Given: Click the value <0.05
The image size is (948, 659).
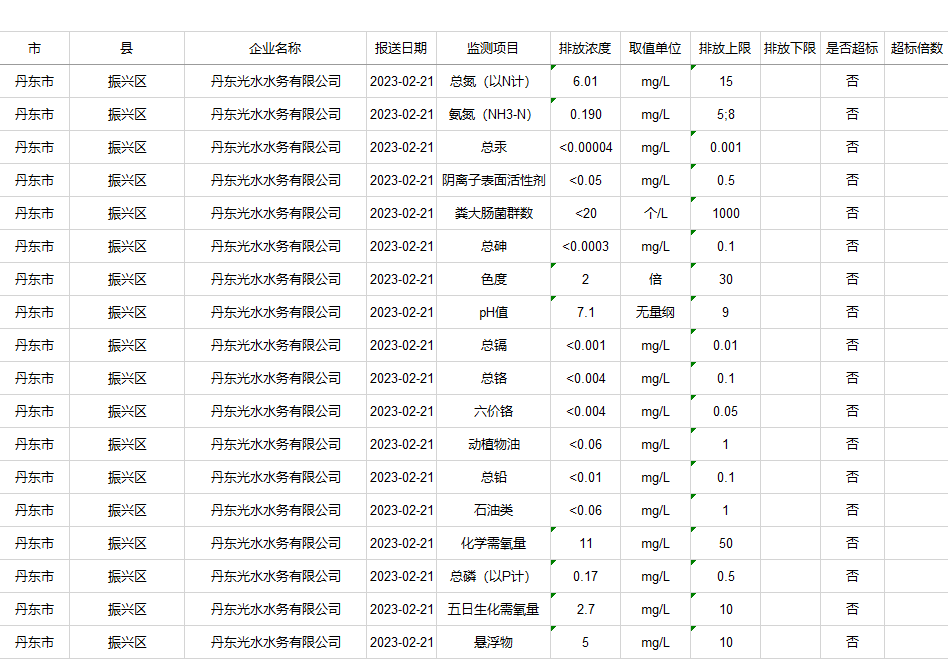Looking at the screenshot, I should click(x=585, y=180).
